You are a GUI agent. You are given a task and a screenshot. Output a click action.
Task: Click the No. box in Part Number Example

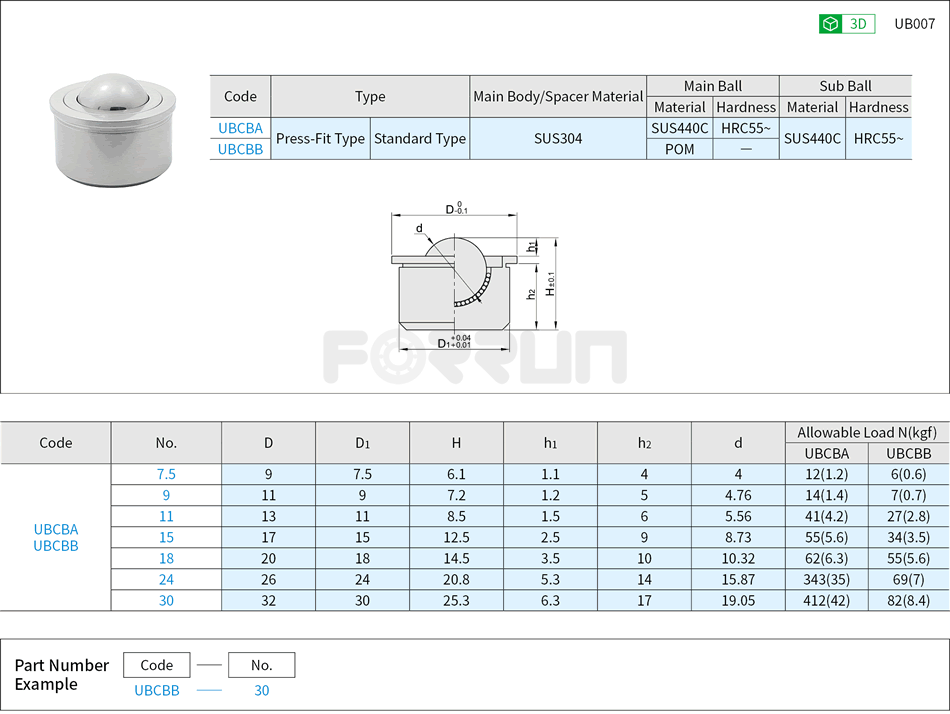[261, 665]
